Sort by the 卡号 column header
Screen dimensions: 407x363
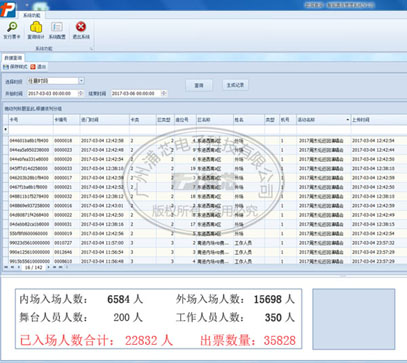(31, 120)
